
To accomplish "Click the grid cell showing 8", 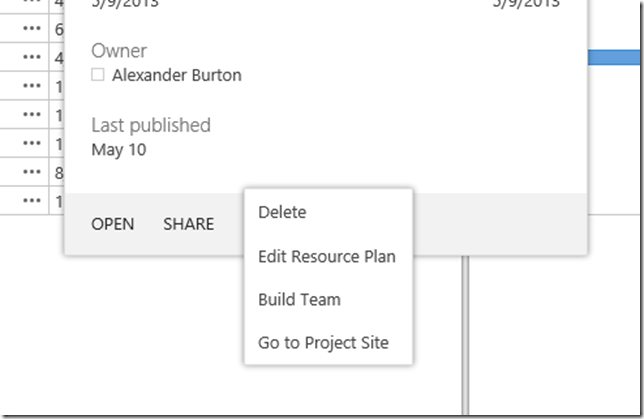I will click(x=59, y=173).
